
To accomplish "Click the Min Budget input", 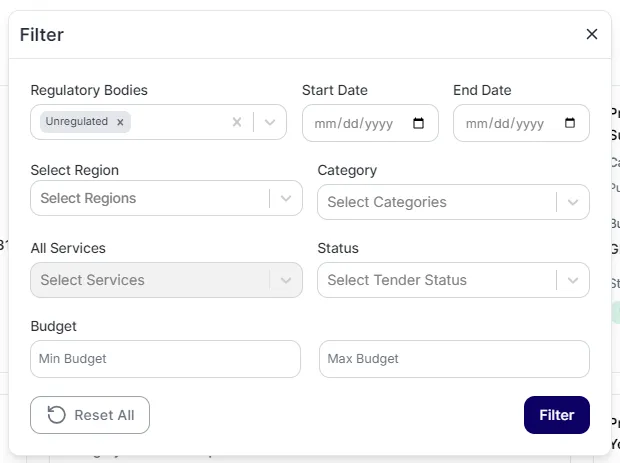I will pyautogui.click(x=165, y=359).
